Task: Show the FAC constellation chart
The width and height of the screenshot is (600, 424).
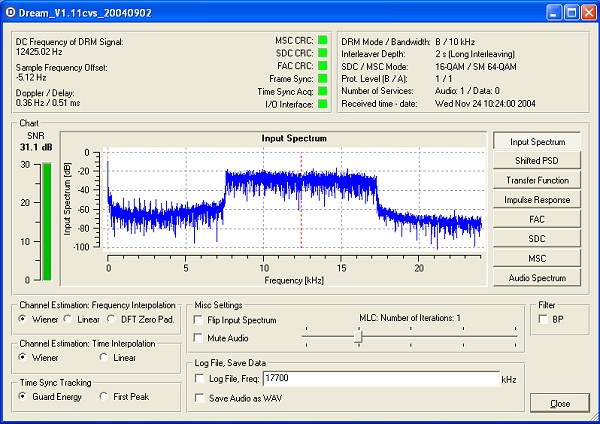Action: coord(537,220)
